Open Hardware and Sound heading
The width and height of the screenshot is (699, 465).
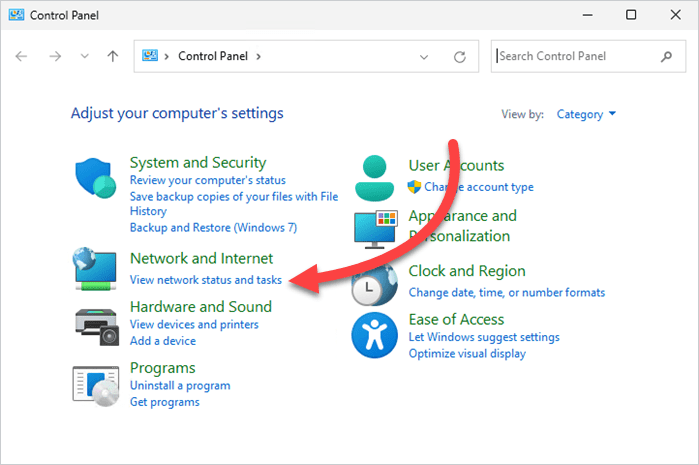[x=201, y=307]
